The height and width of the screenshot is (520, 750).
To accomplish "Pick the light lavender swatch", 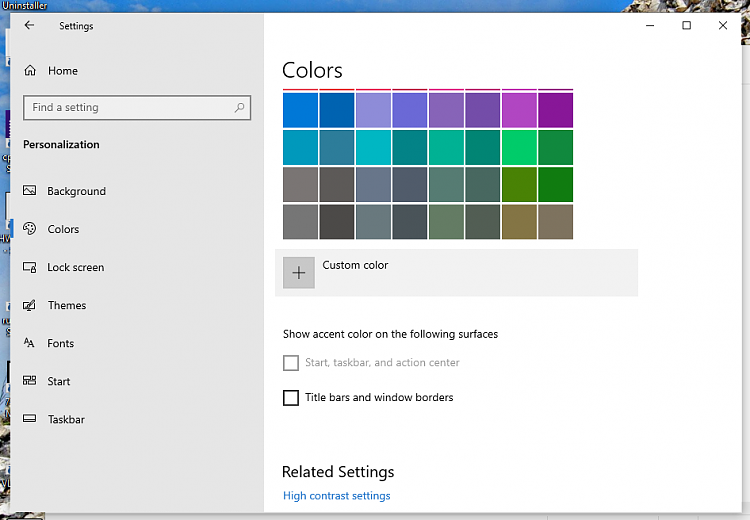I will [x=373, y=111].
